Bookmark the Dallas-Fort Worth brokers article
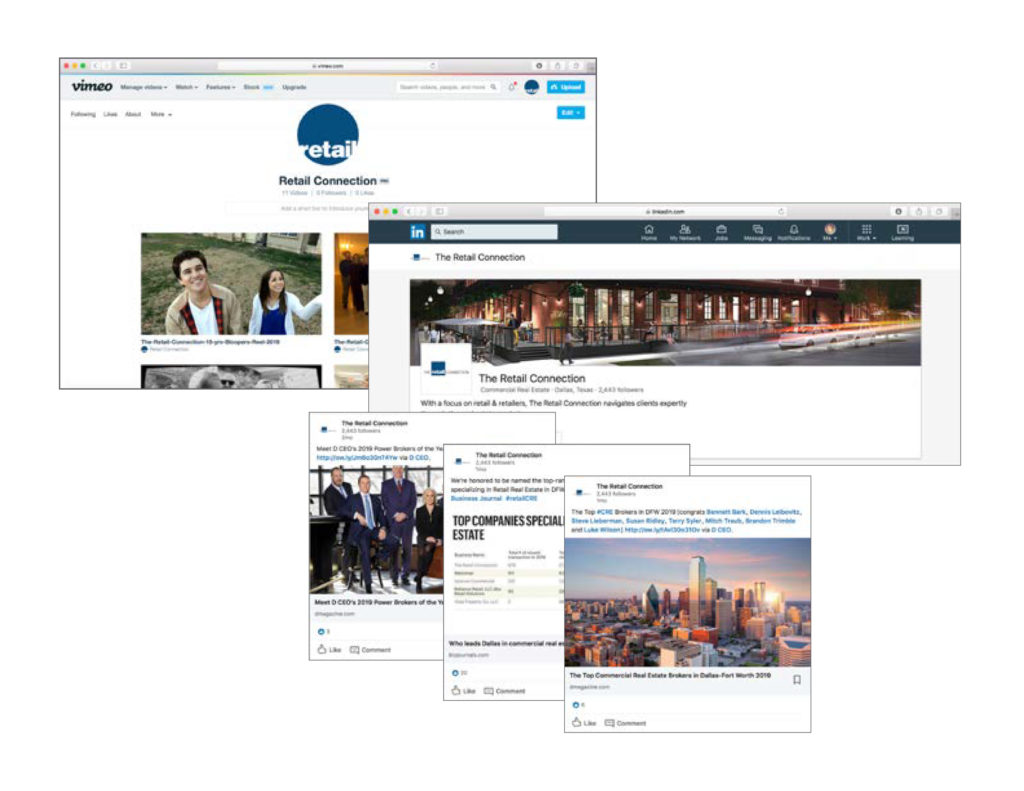This screenshot has height=791, width=1024. 796,680
